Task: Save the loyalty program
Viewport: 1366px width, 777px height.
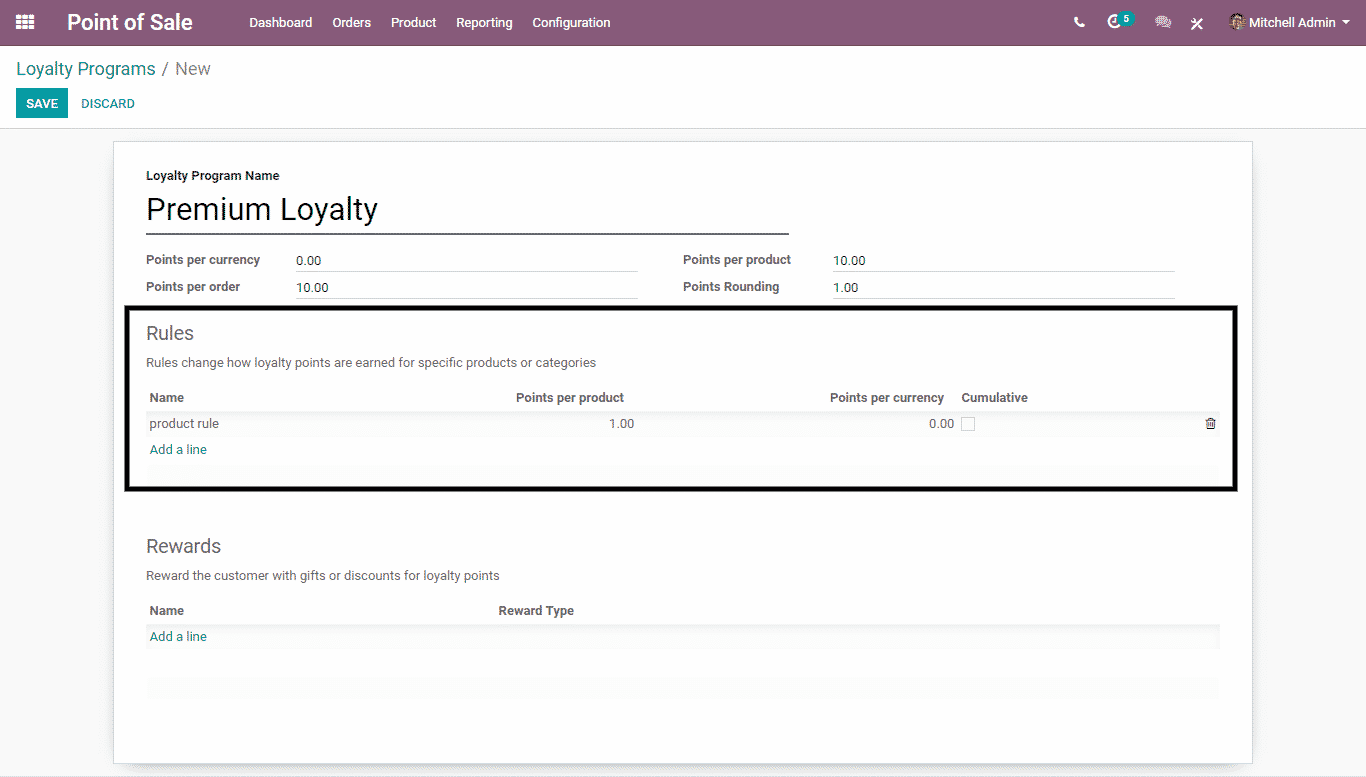Action: [x=42, y=104]
